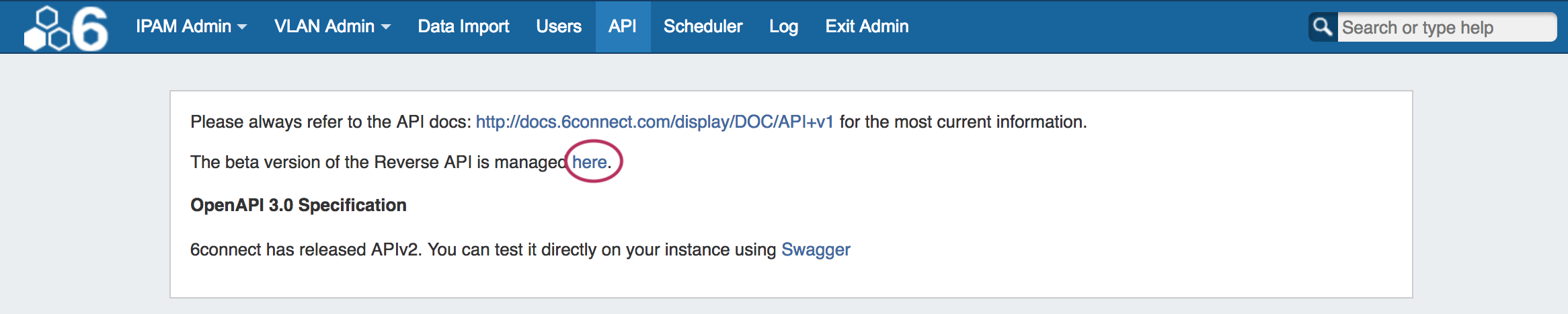Image resolution: width=1568 pixels, height=314 pixels.
Task: Go to the Data Import page
Action: tap(463, 26)
